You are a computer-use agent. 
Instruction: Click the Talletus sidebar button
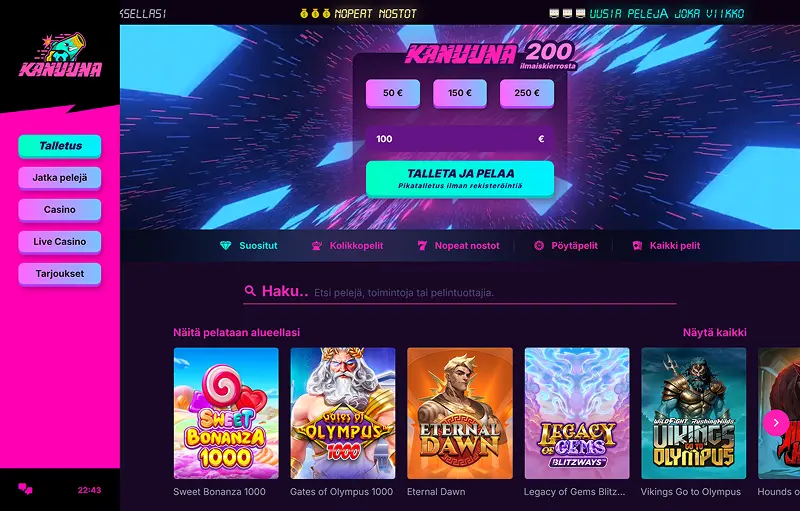(60, 146)
